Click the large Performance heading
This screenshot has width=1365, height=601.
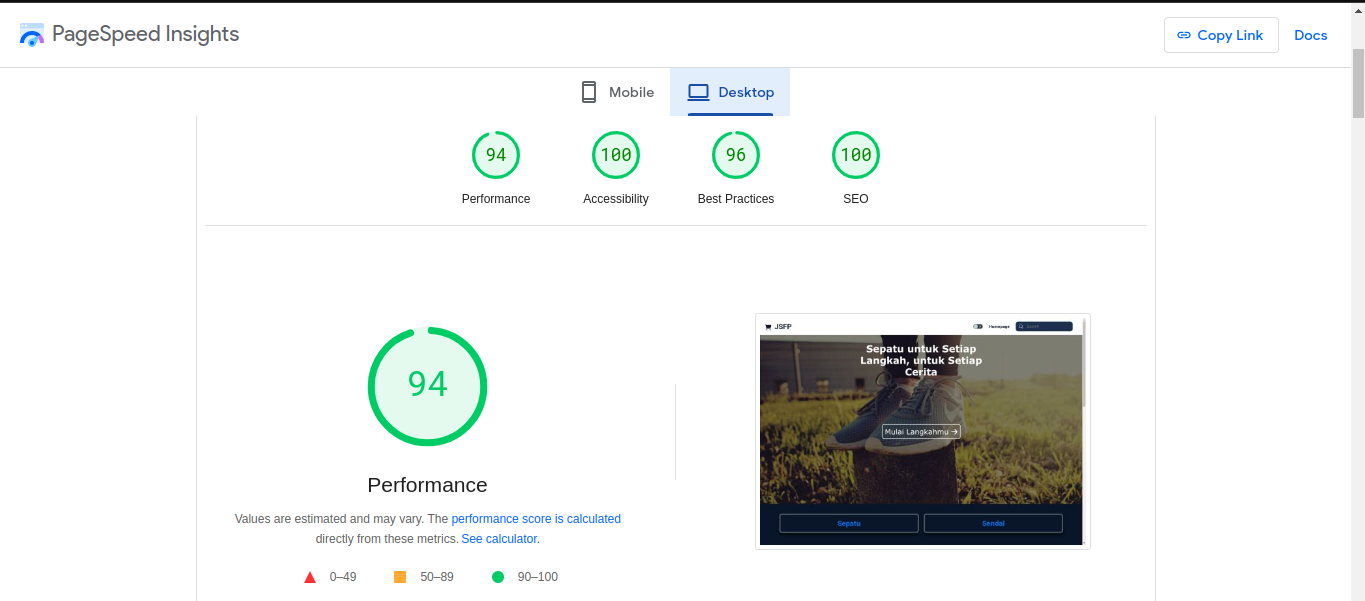tap(428, 485)
